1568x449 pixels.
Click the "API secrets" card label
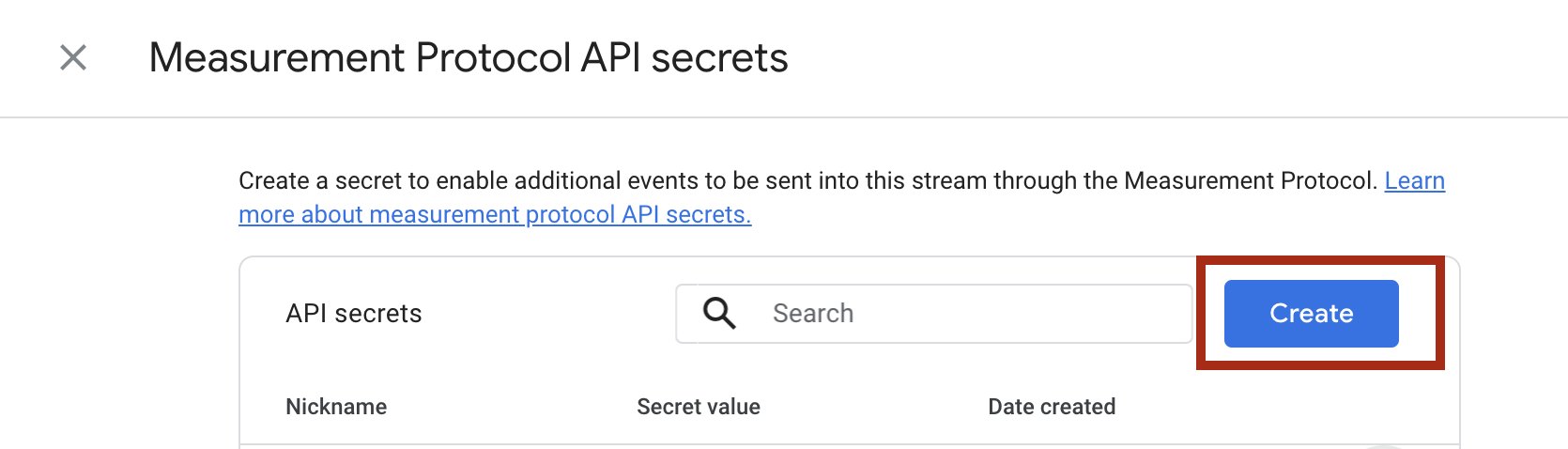[354, 313]
